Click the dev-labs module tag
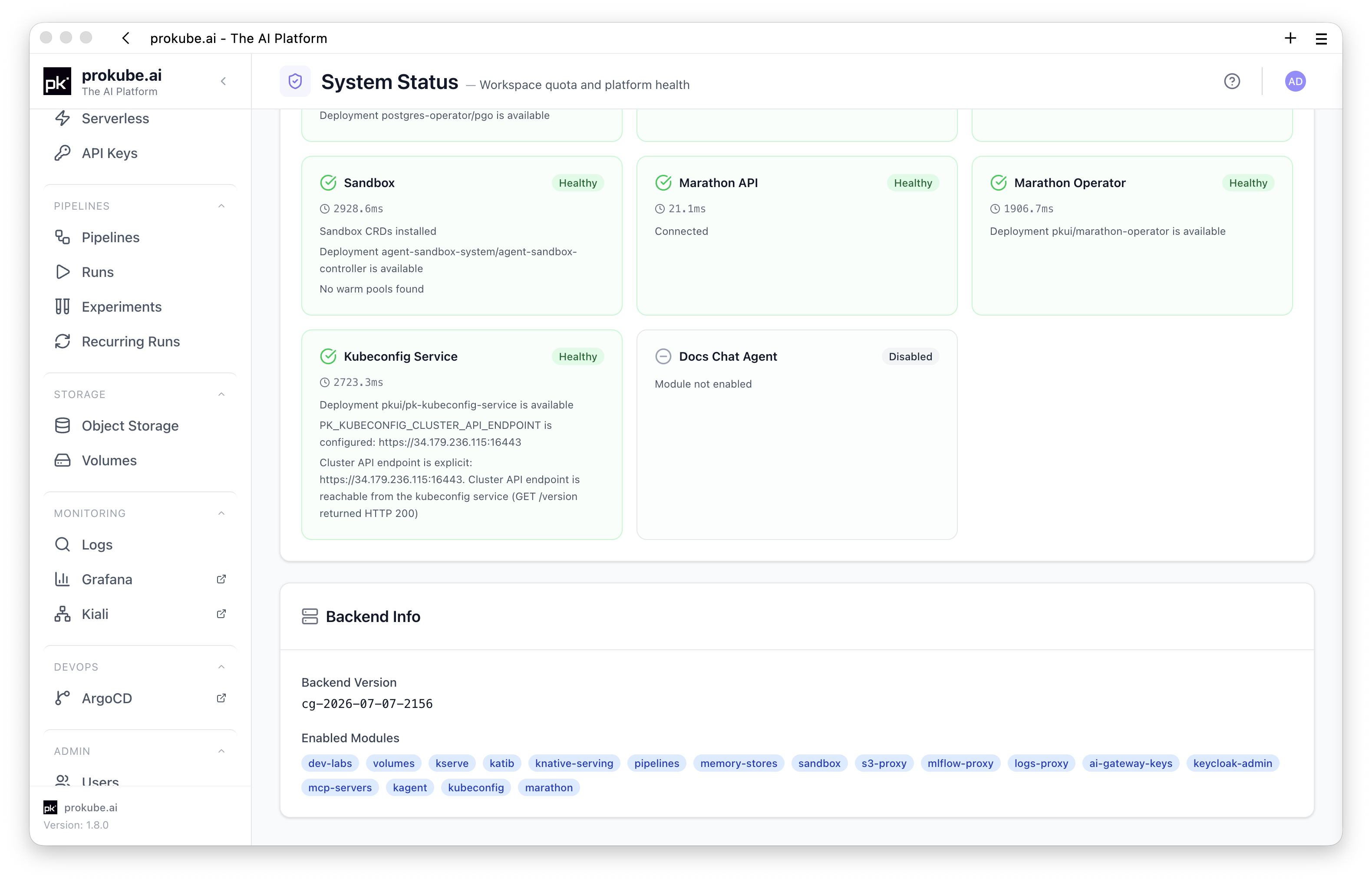The height and width of the screenshot is (882, 1372). [330, 764]
